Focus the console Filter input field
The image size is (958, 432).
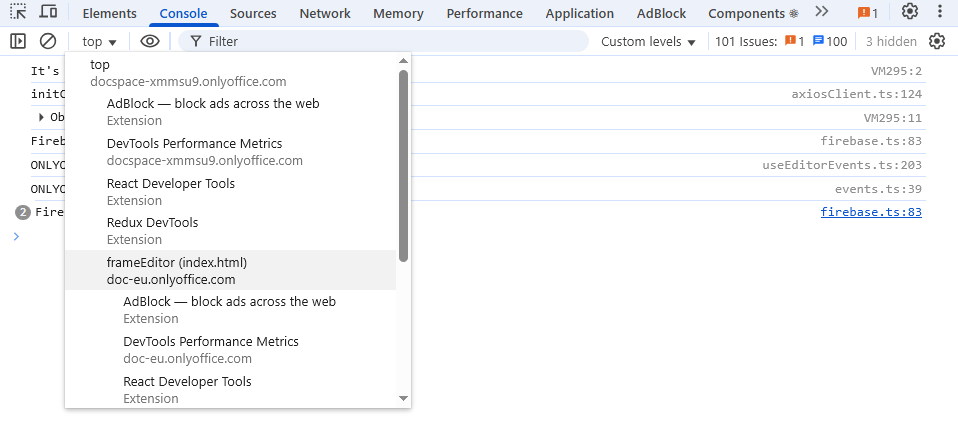coord(383,42)
